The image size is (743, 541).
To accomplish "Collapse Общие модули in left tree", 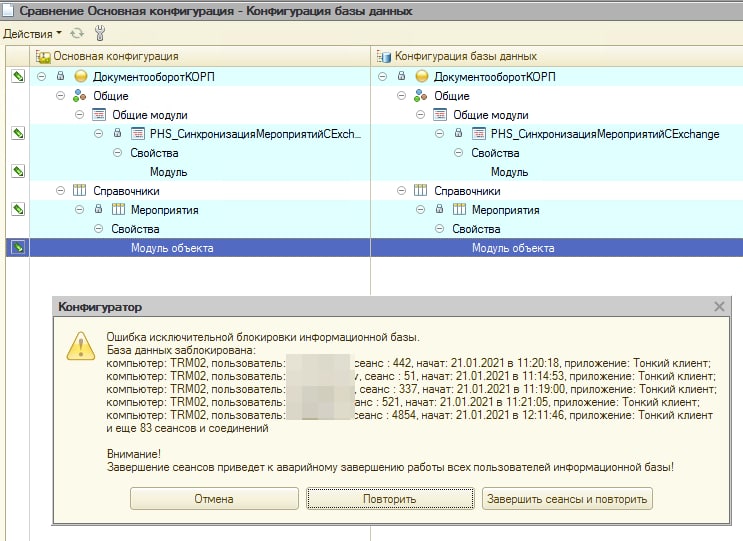I will pyautogui.click(x=80, y=115).
